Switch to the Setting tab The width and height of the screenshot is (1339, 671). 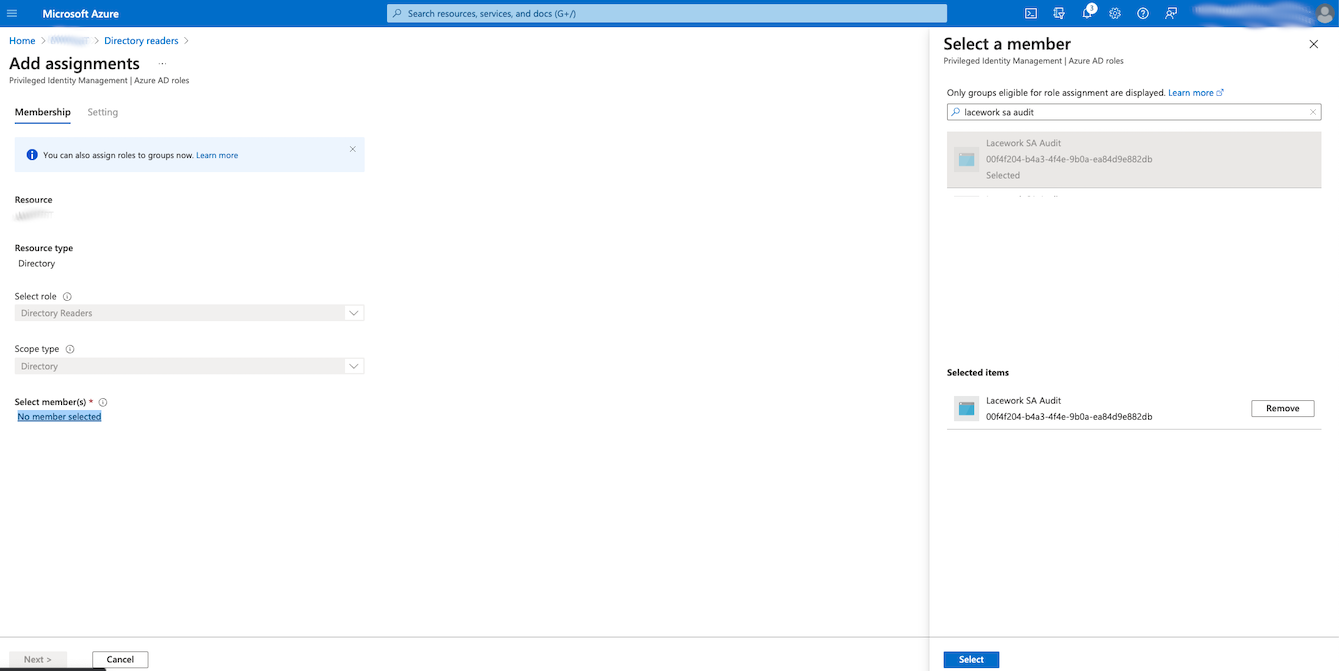pos(102,112)
